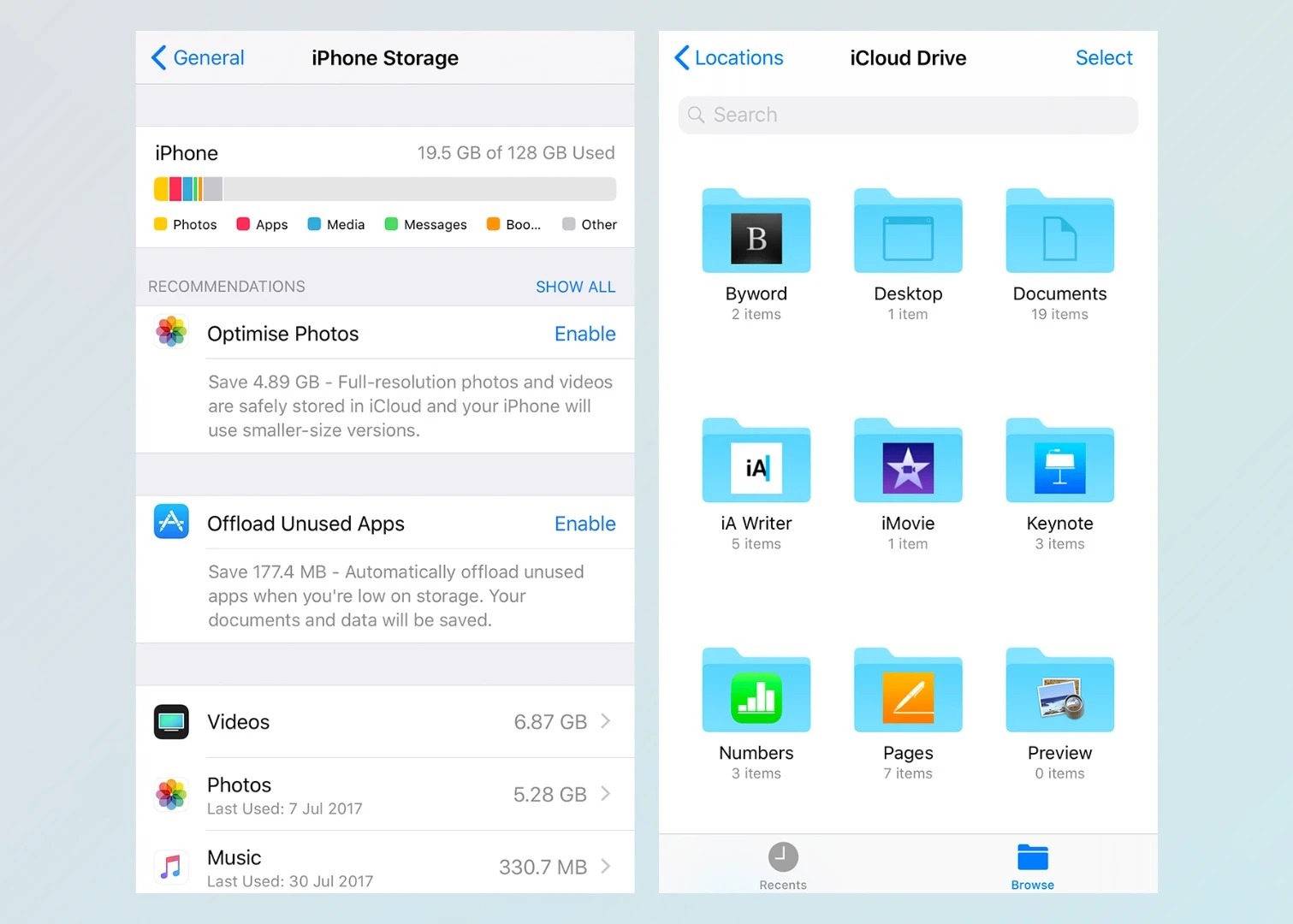Screen dimensions: 1293x924
Task: Click 'Save 4.89 GB' Optimise Photos description
Action: [411, 406]
